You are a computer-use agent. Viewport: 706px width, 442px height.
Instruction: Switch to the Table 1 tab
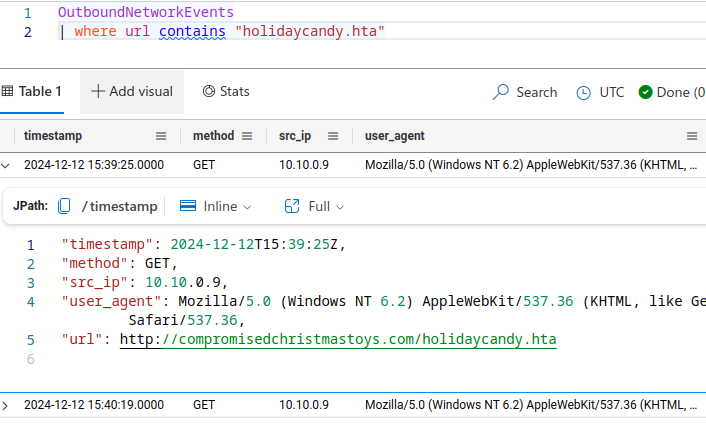pos(34,91)
